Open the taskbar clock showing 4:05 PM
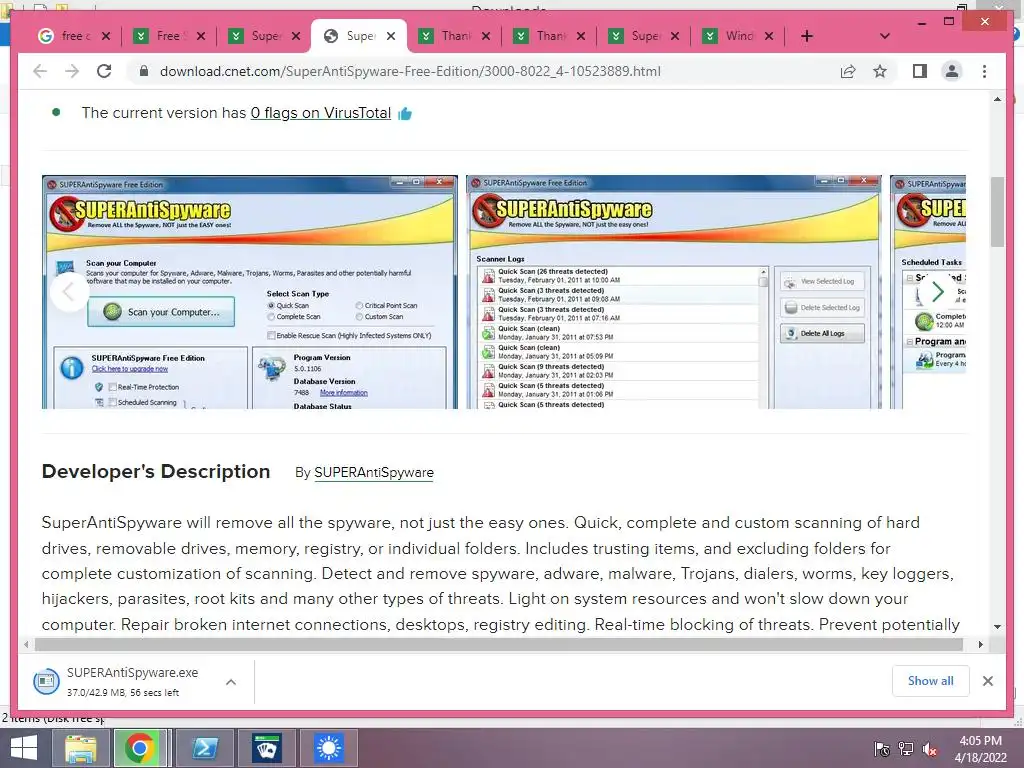This screenshot has width=1024, height=768. click(x=980, y=749)
